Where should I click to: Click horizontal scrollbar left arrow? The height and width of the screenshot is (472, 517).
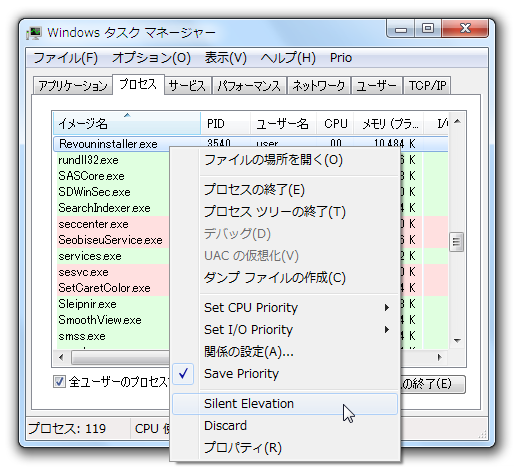(x=61, y=357)
